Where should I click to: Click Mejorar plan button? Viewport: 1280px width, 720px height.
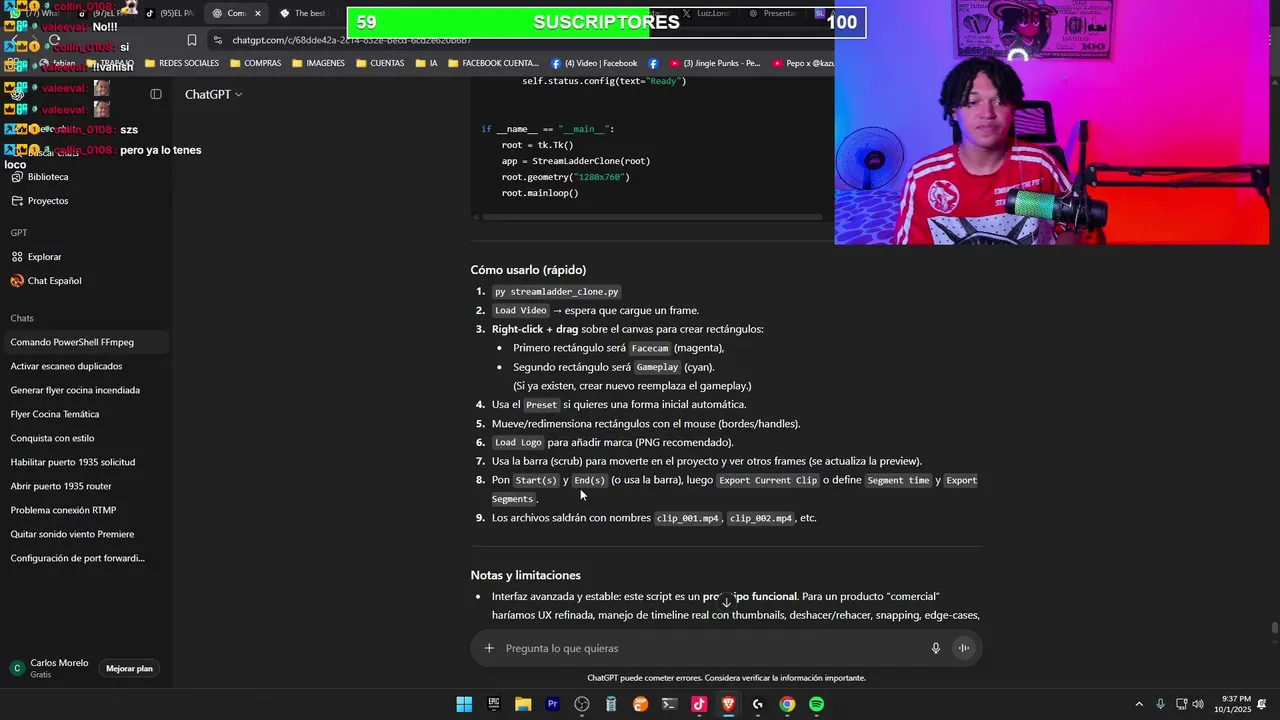(129, 668)
